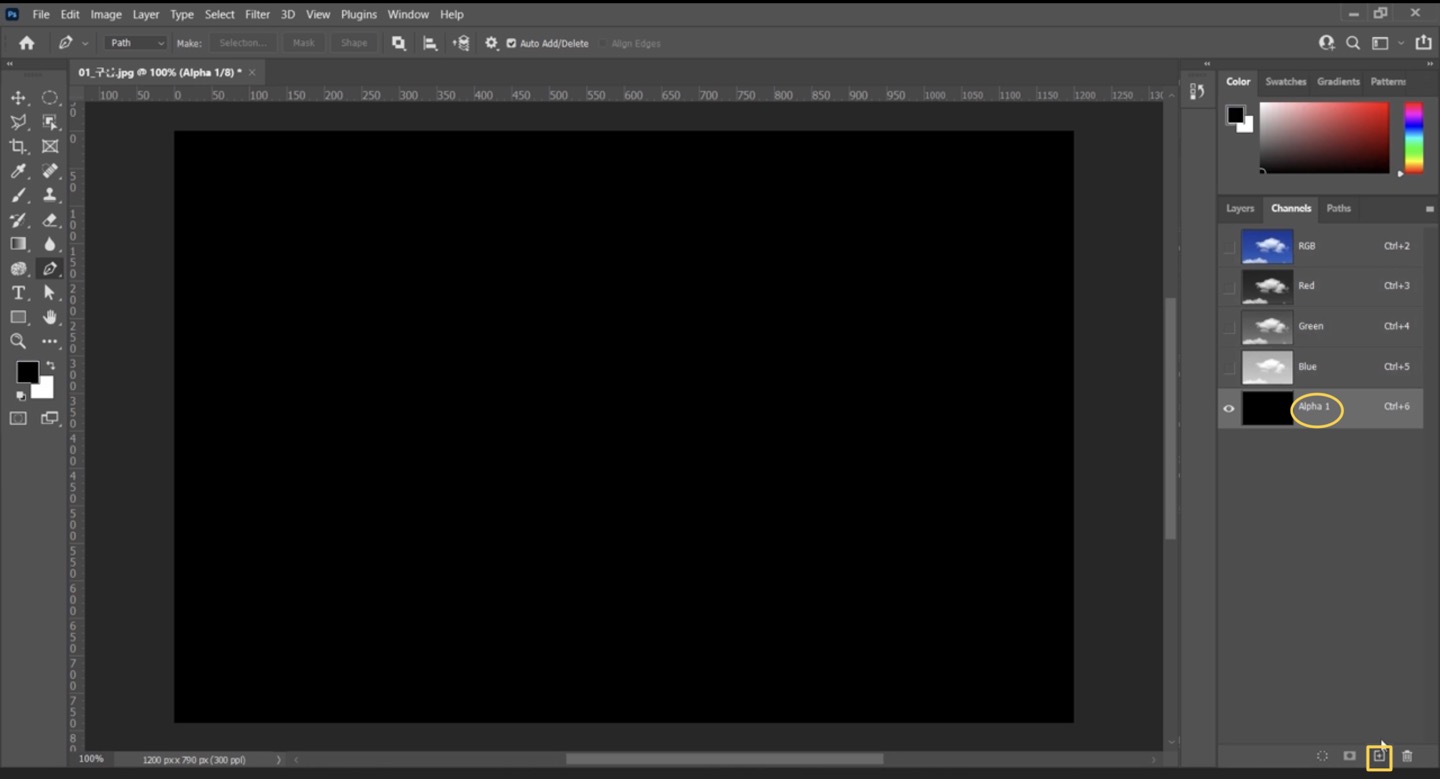Viewport: 1440px width, 779px height.
Task: Select the Sponge tool
Action: 18,268
